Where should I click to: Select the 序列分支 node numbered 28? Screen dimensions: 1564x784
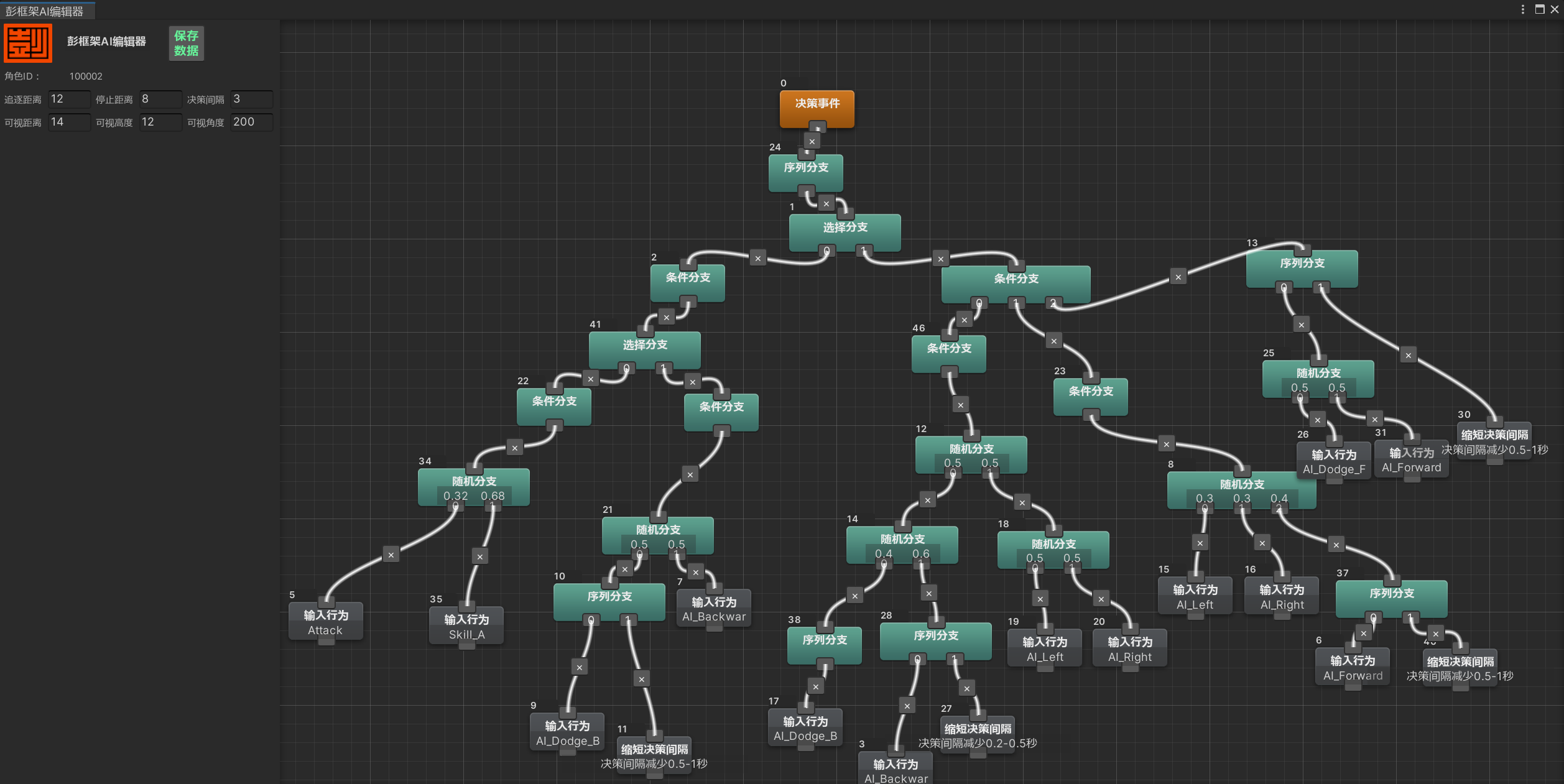(x=936, y=641)
